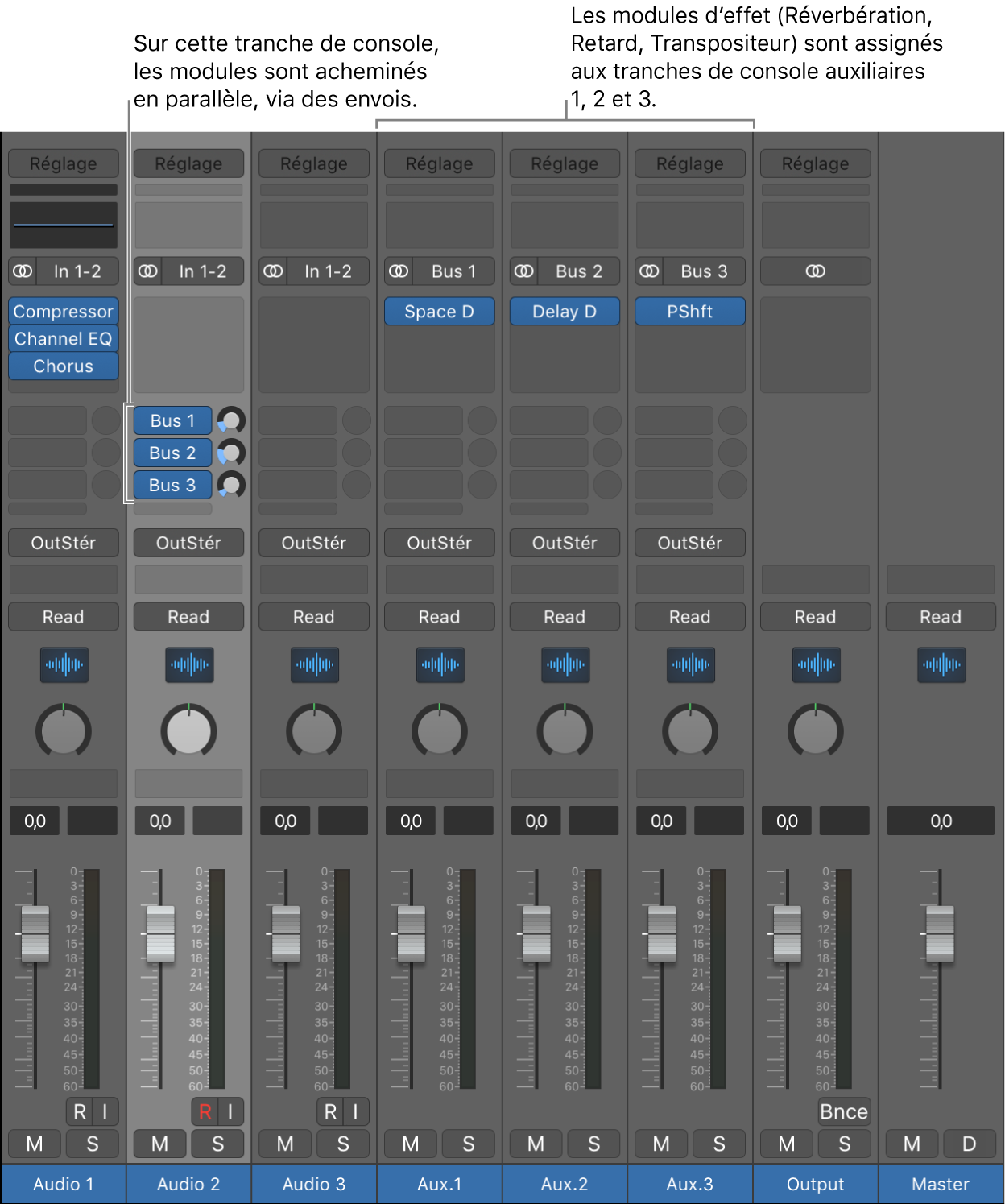The width and height of the screenshot is (1005, 1204).
Task: Click the Bus 2 send slot on Audio 2
Action: pos(172,453)
